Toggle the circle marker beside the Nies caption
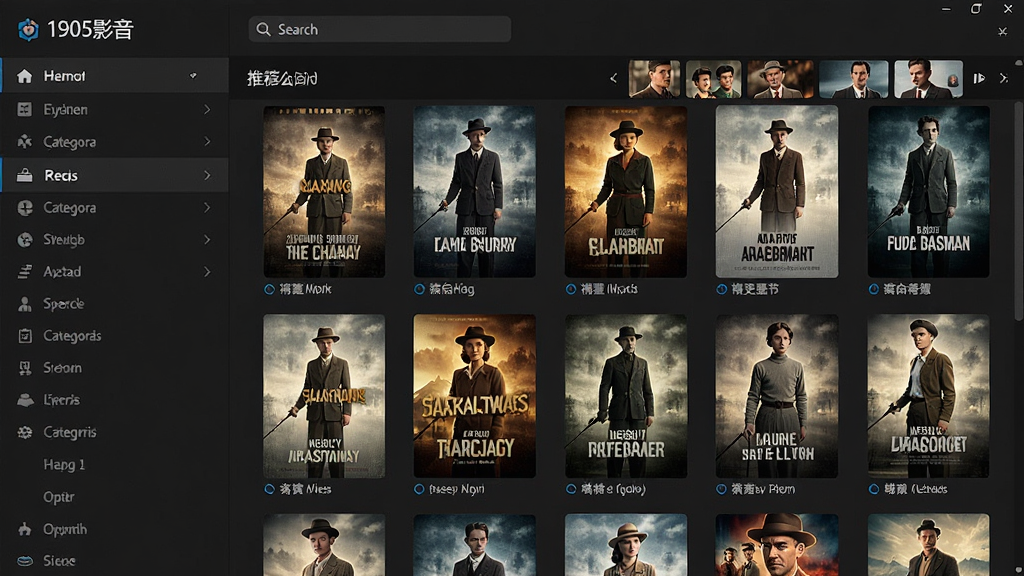1024x576 pixels. (269, 489)
